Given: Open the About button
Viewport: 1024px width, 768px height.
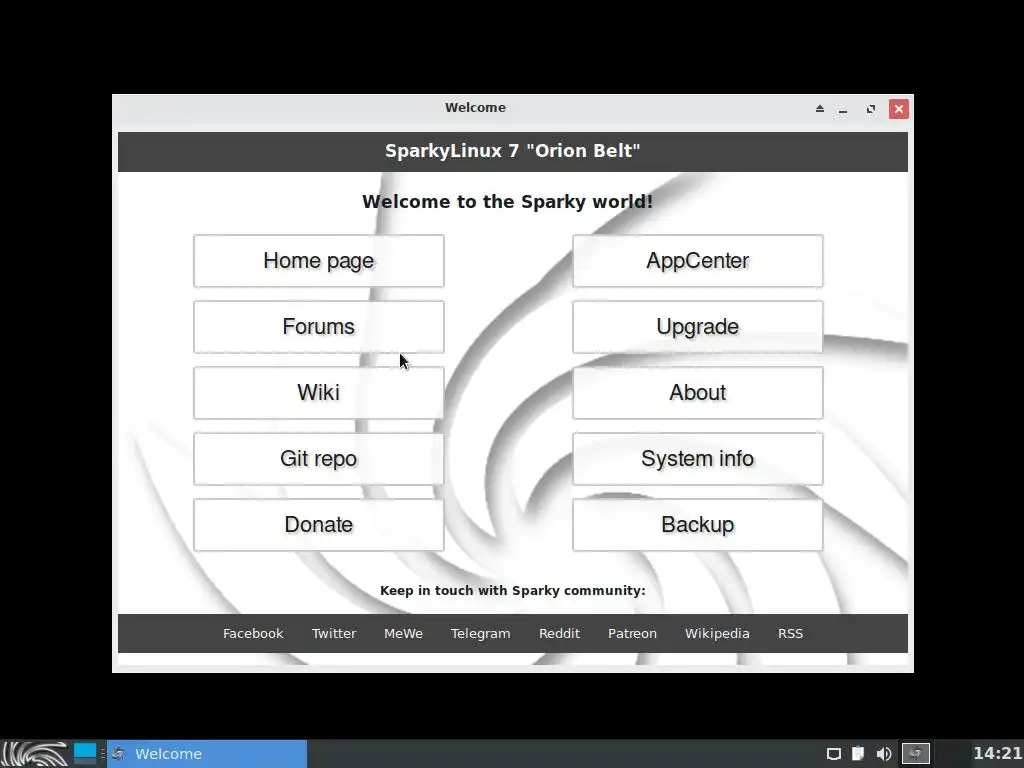Looking at the screenshot, I should pos(697,392).
